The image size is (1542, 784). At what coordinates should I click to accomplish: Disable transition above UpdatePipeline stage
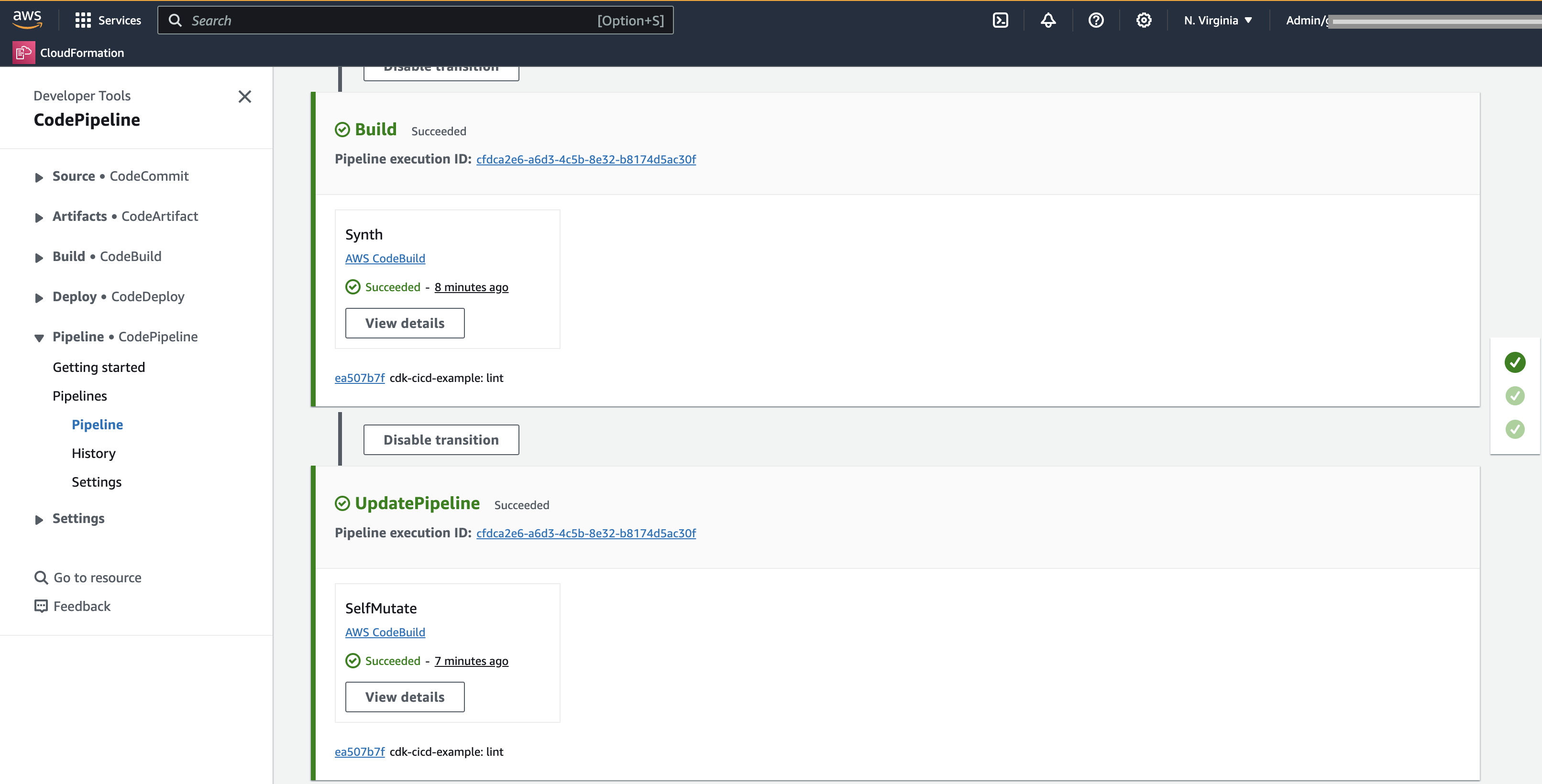coord(441,439)
